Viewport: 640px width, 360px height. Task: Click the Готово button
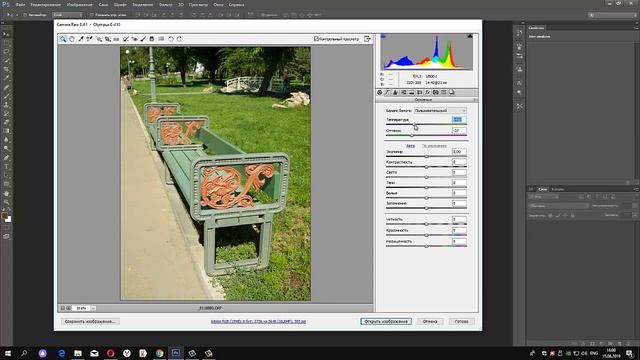point(462,322)
